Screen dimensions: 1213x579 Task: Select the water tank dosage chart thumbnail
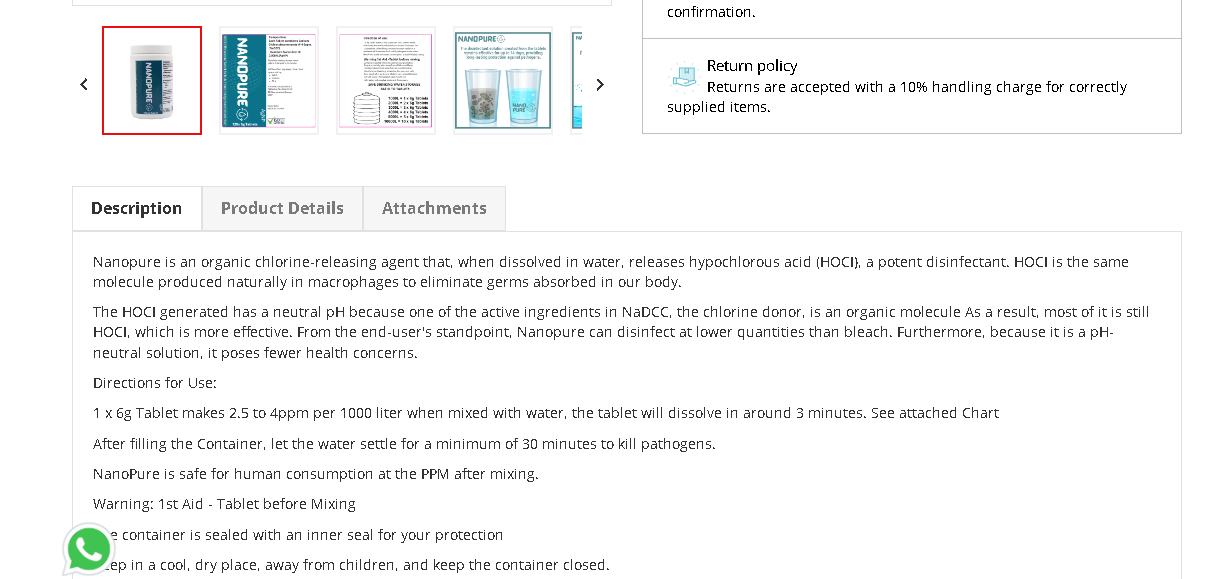pyautogui.click(x=386, y=80)
